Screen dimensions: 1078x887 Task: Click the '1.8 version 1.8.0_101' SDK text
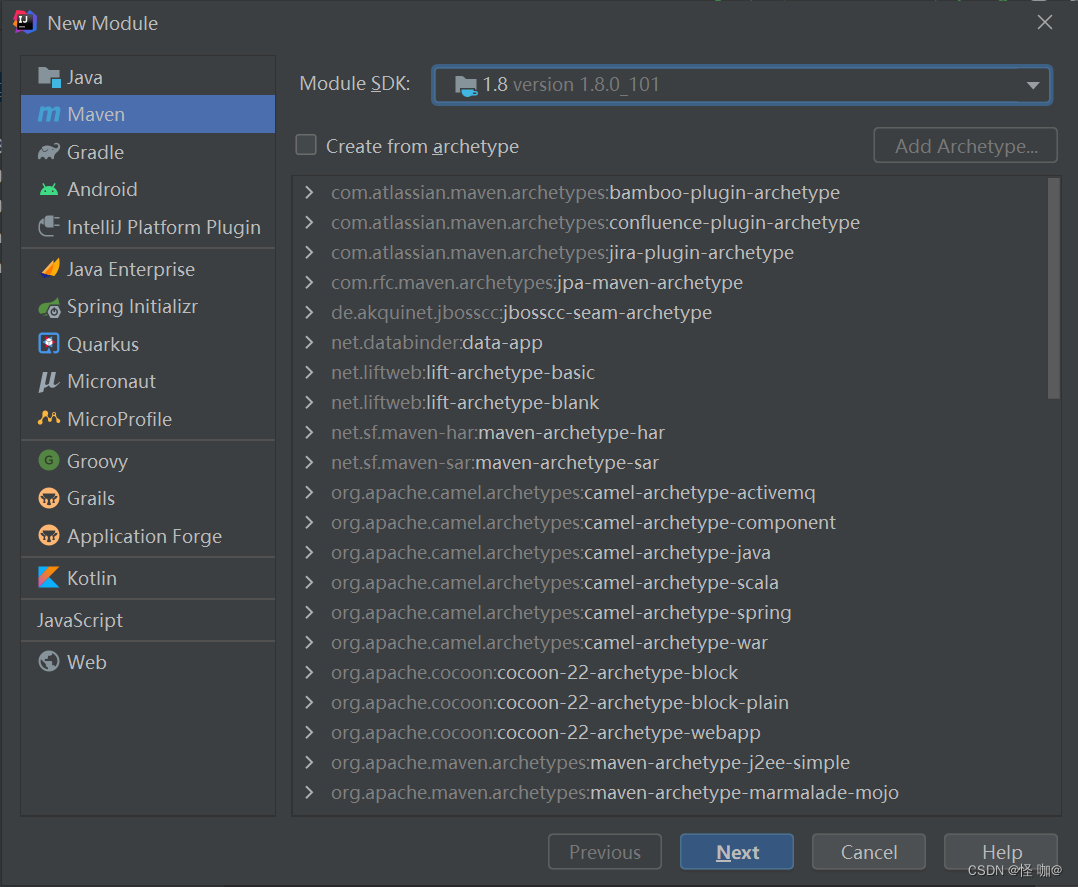click(571, 85)
